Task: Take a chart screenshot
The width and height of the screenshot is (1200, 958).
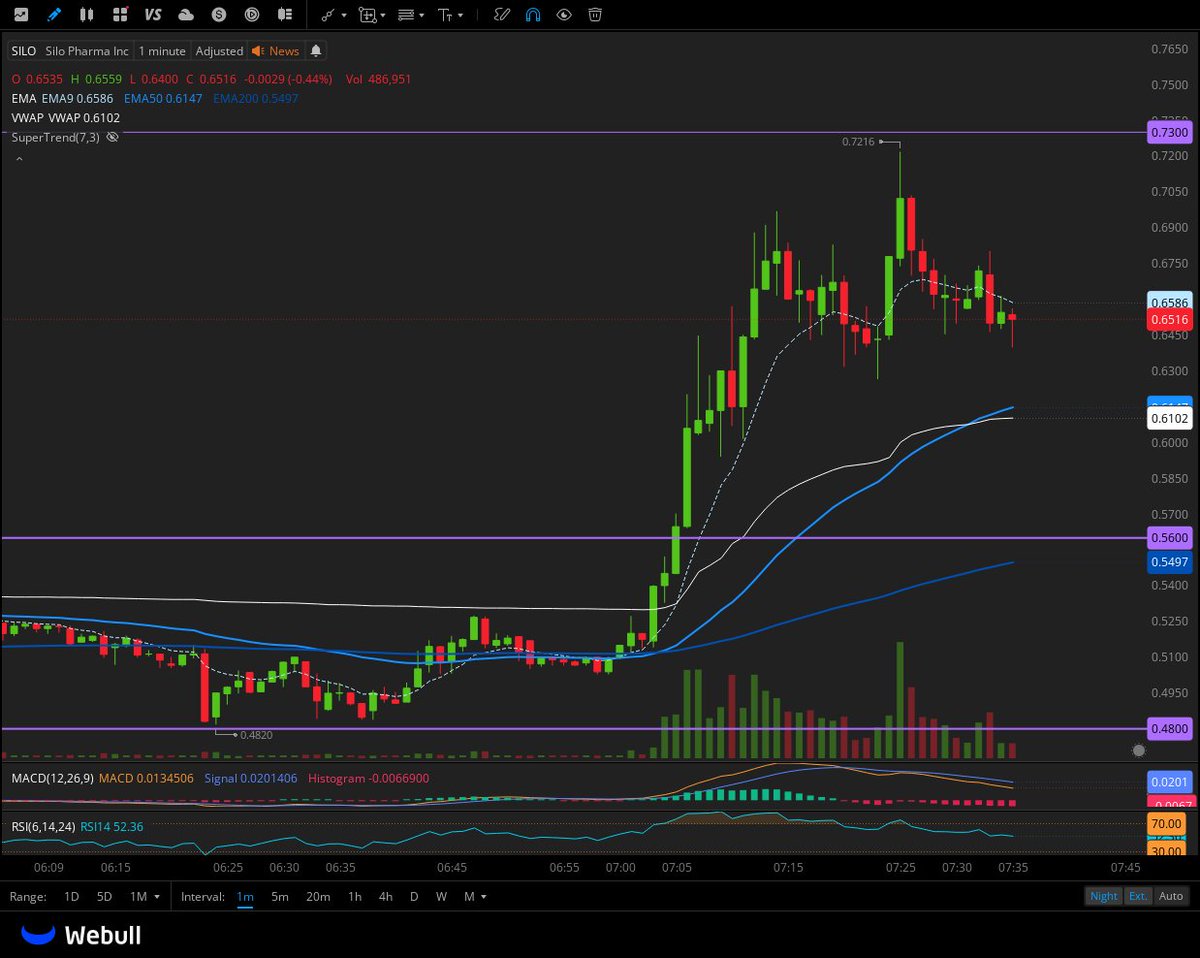Action: 21,15
